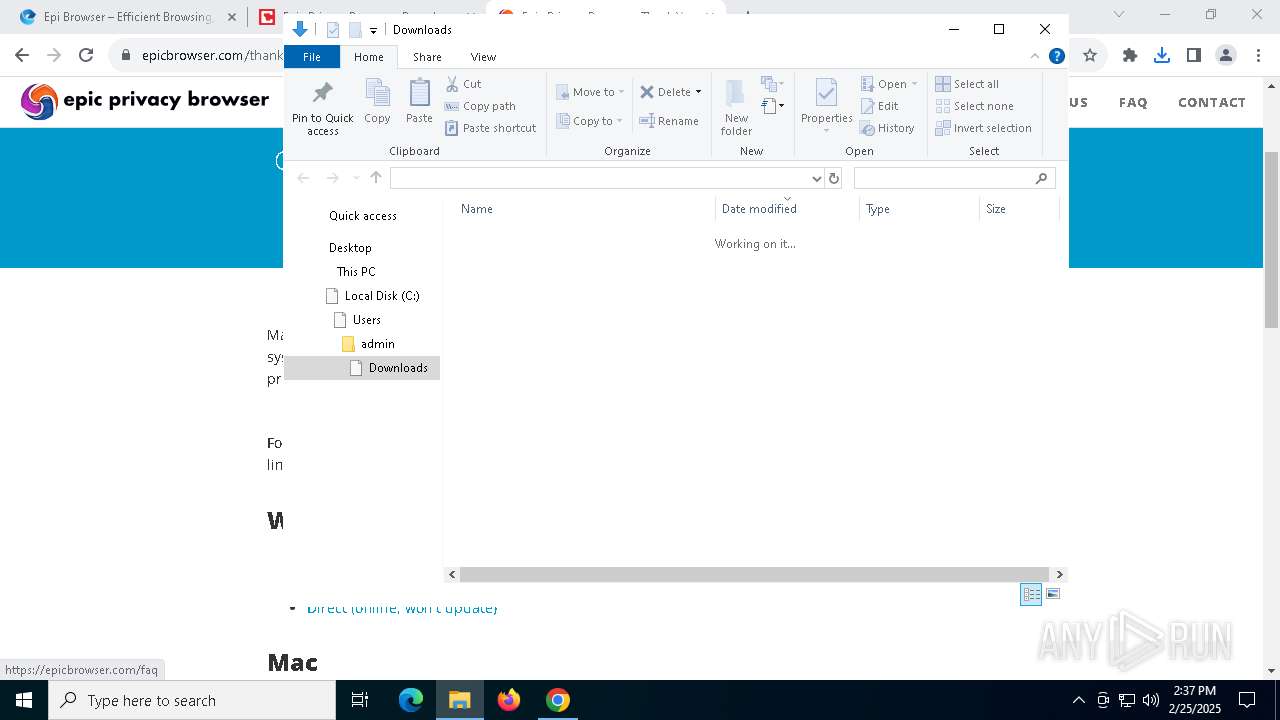Expand the Open button dropdown
1280x720 pixels.
click(x=914, y=84)
